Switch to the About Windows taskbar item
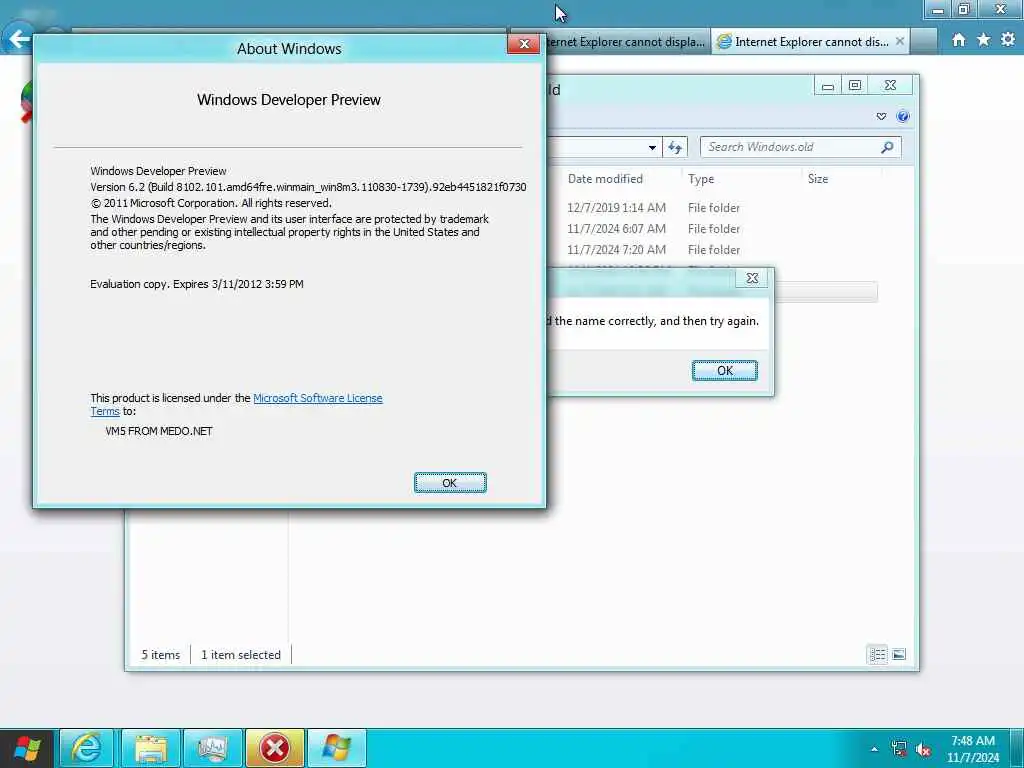 [x=337, y=748]
